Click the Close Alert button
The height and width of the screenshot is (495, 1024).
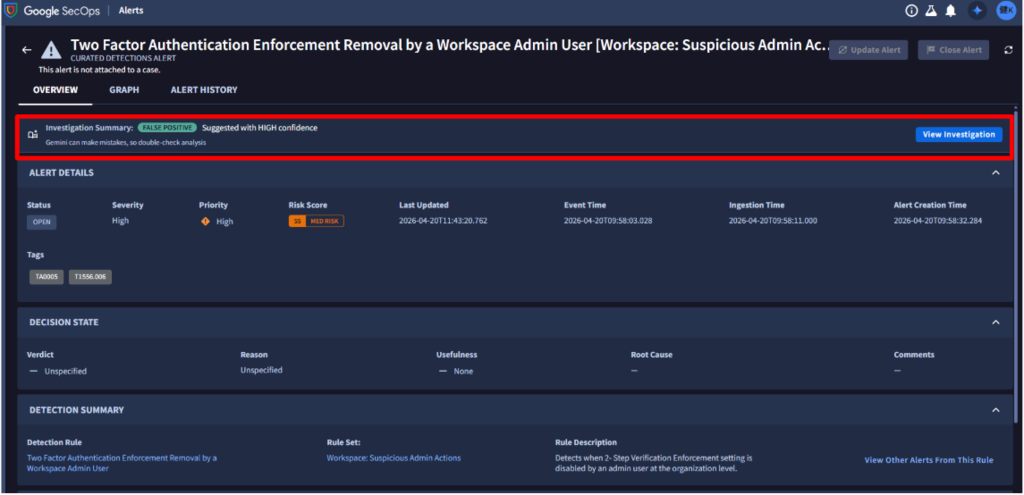pyautogui.click(x=953, y=50)
